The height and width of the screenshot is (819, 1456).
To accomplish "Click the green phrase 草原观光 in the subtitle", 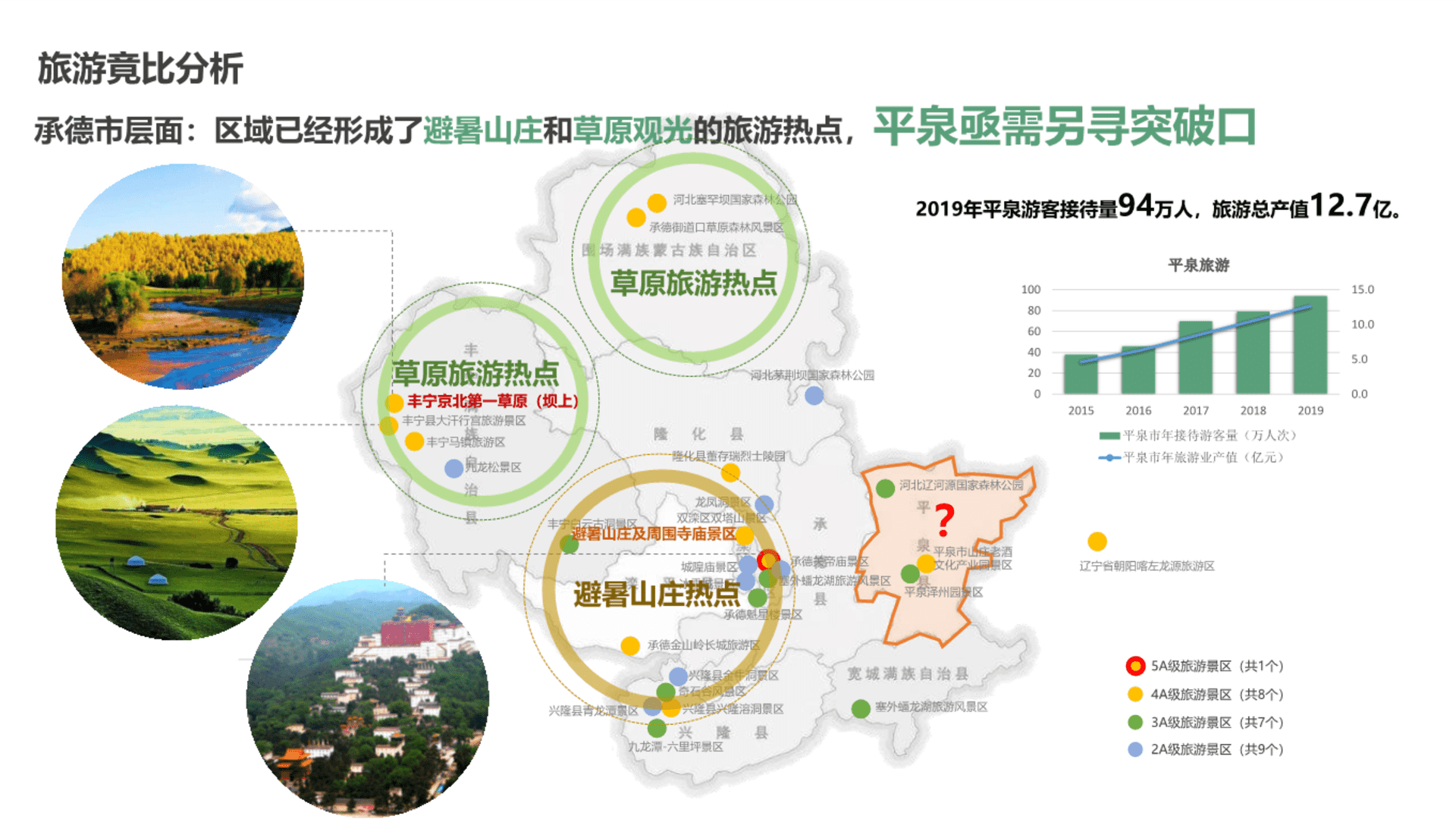I will click(632, 130).
